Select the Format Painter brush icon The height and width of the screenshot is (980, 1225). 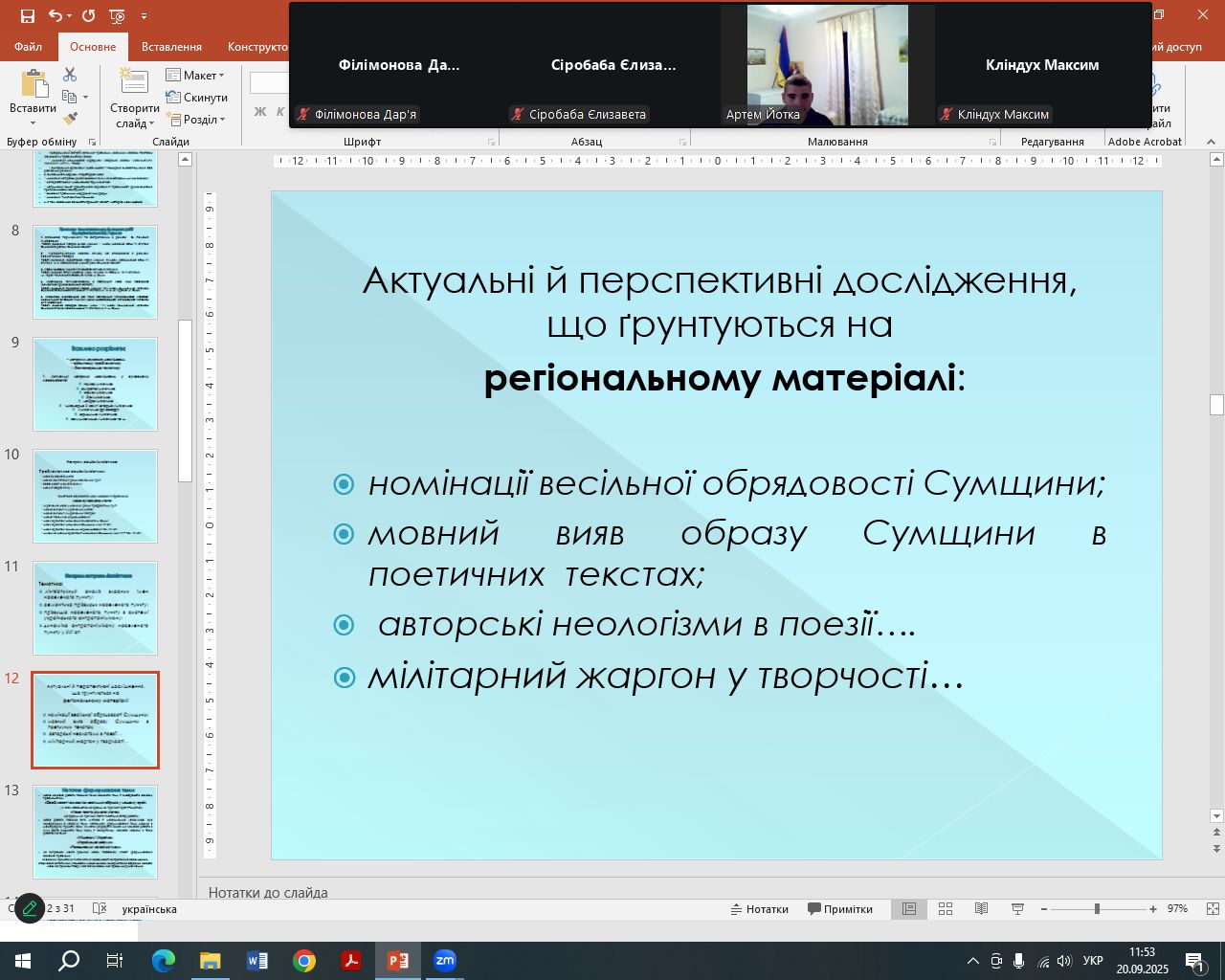click(70, 119)
